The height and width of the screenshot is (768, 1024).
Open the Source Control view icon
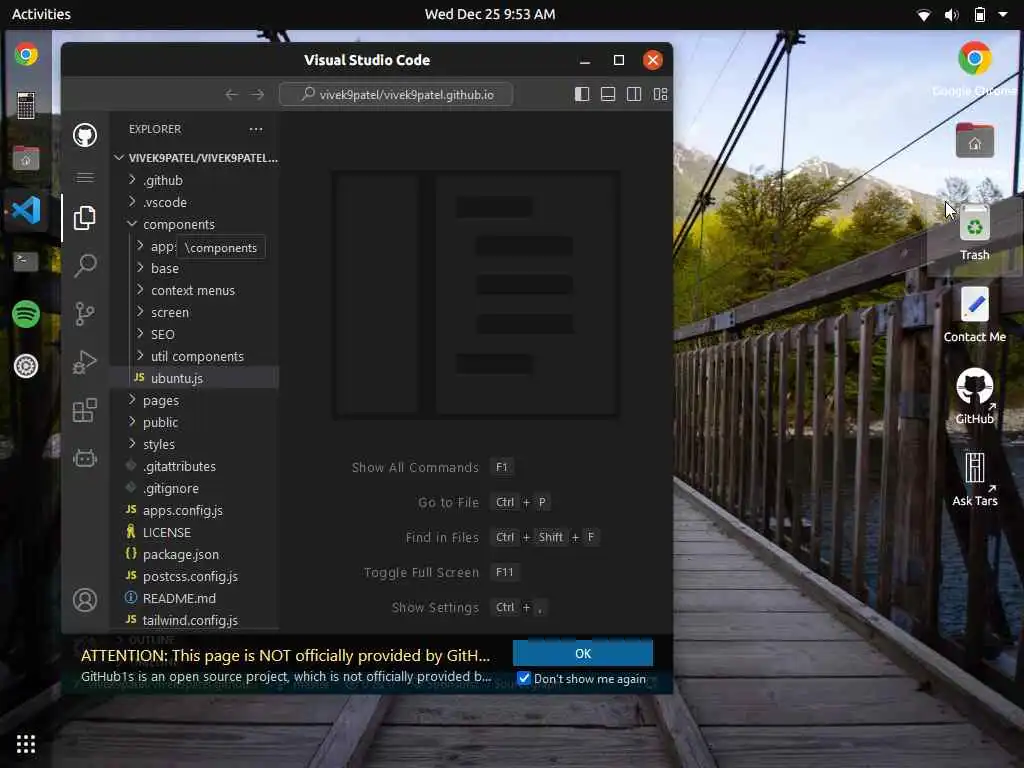85,314
